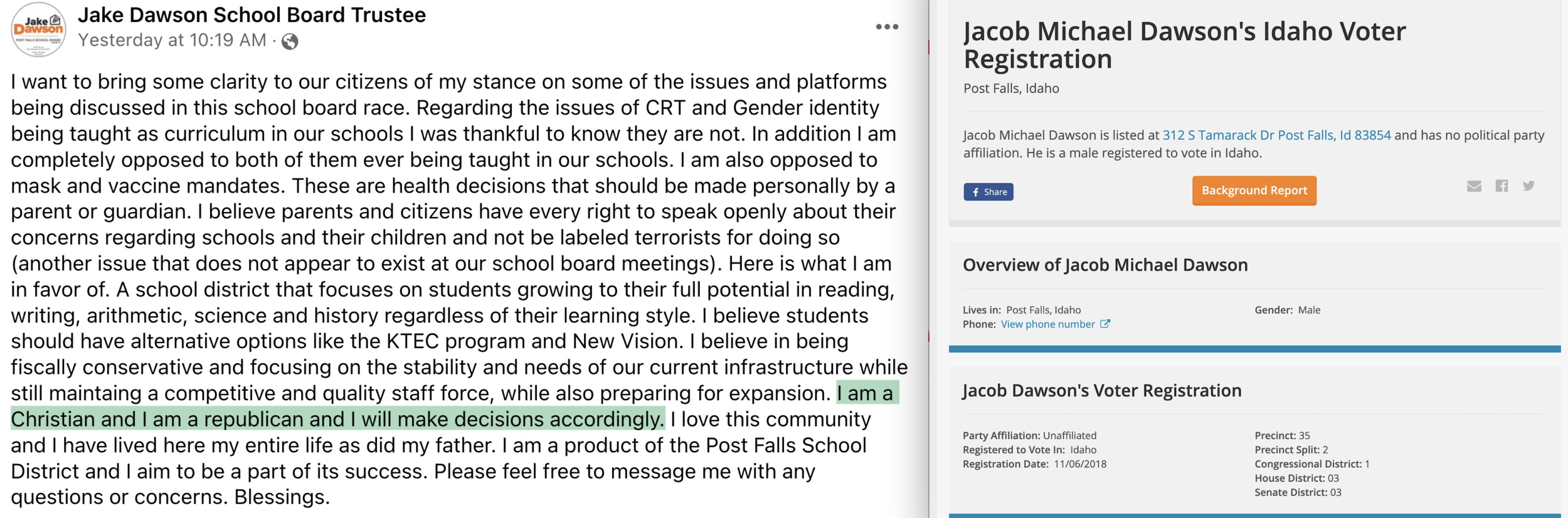The width and height of the screenshot is (1568, 518).
Task: Click the Jacob Michael Dawson's Idaho Voter Registration heading
Action: pyautogui.click(x=1184, y=45)
